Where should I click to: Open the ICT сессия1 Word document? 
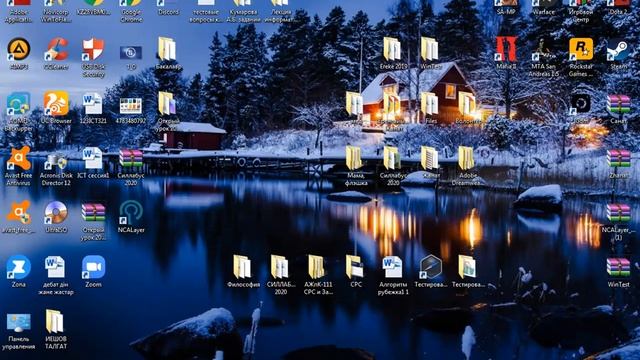[93, 158]
